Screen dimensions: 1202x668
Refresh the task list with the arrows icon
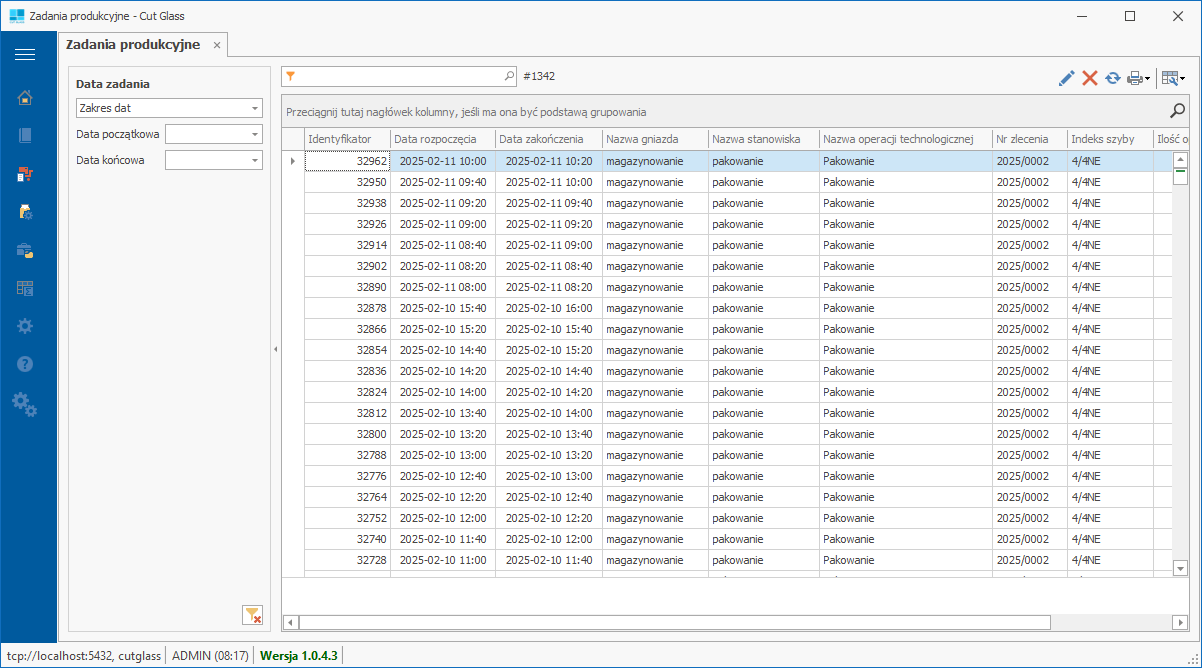pos(1112,78)
